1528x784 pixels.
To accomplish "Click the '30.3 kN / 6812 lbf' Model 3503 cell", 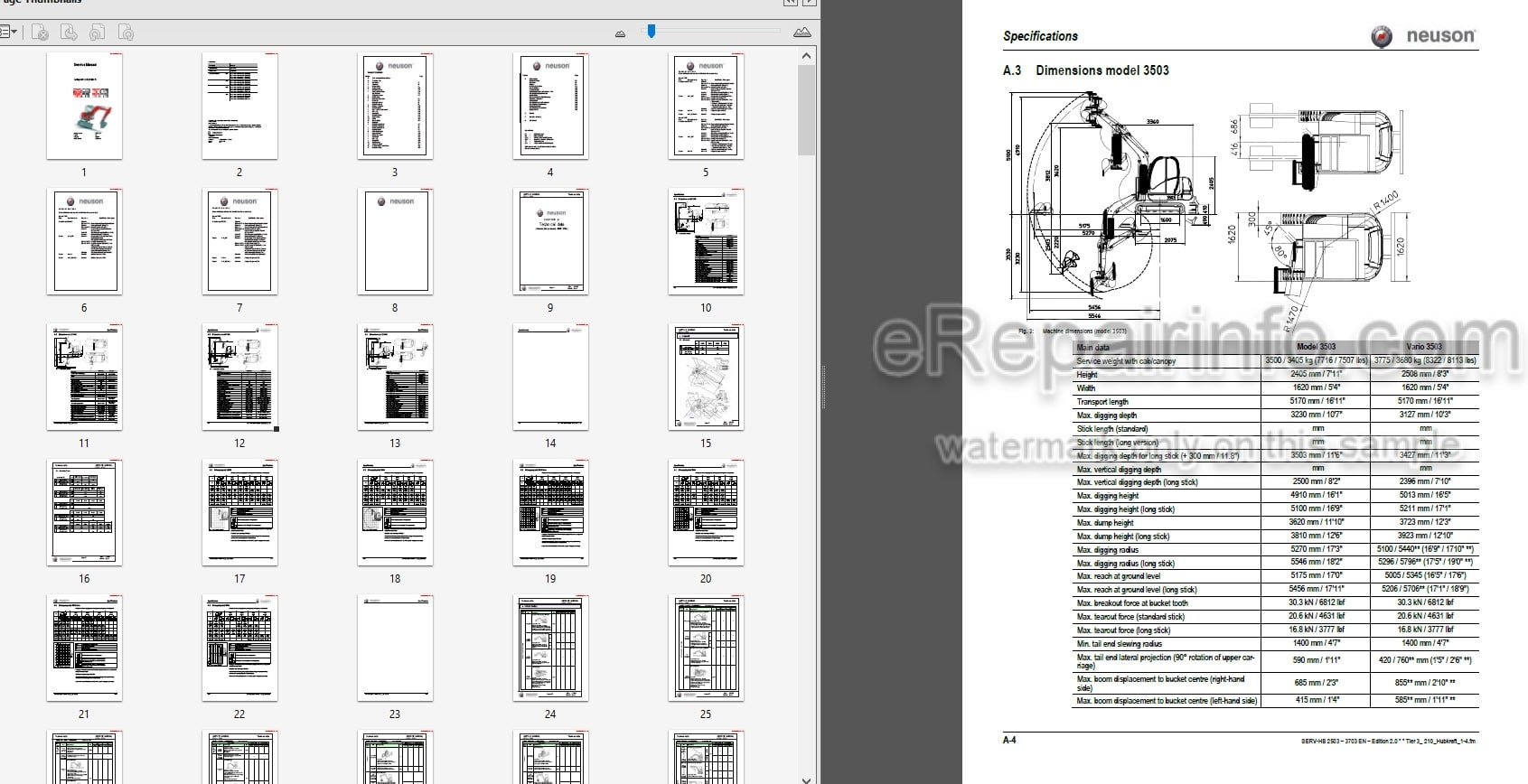I will [1317, 602].
